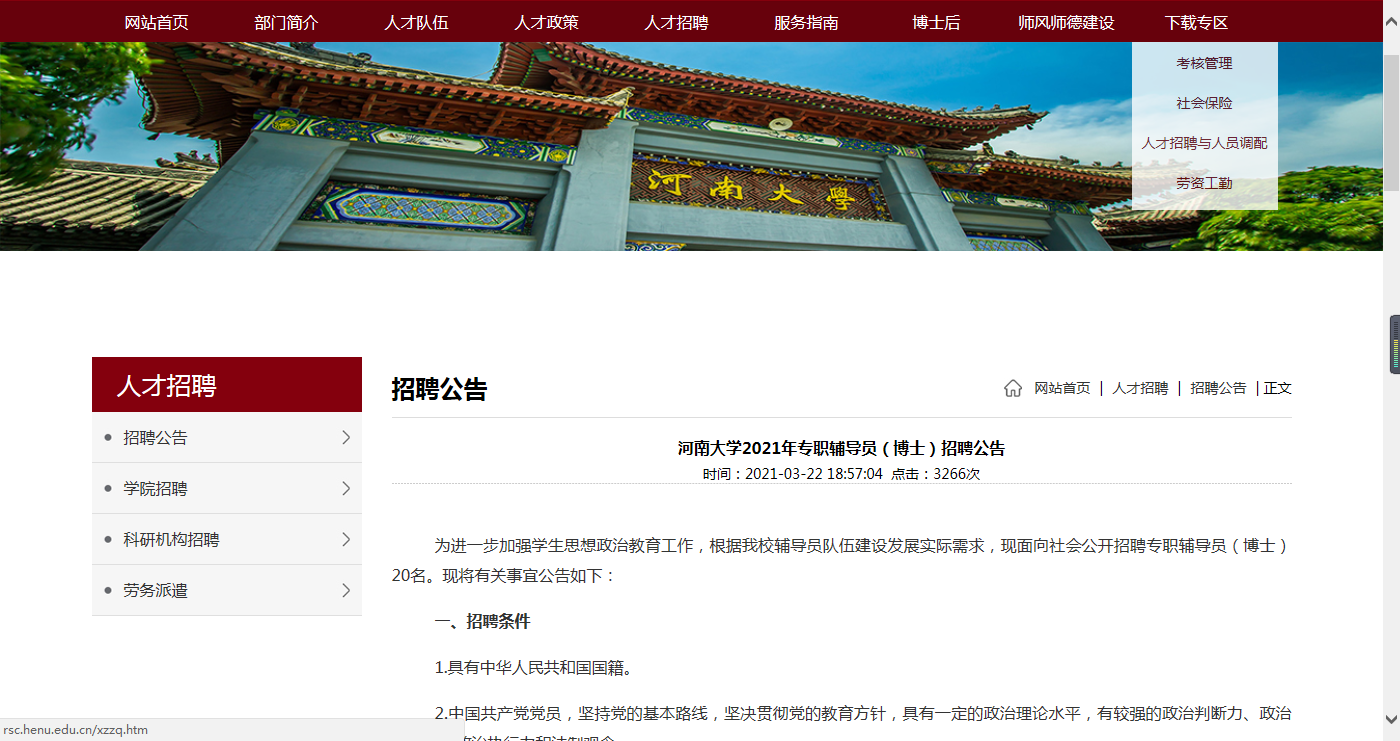Click the bullet icon beside 学院招聘
This screenshot has height=741, width=1400.
[107, 488]
